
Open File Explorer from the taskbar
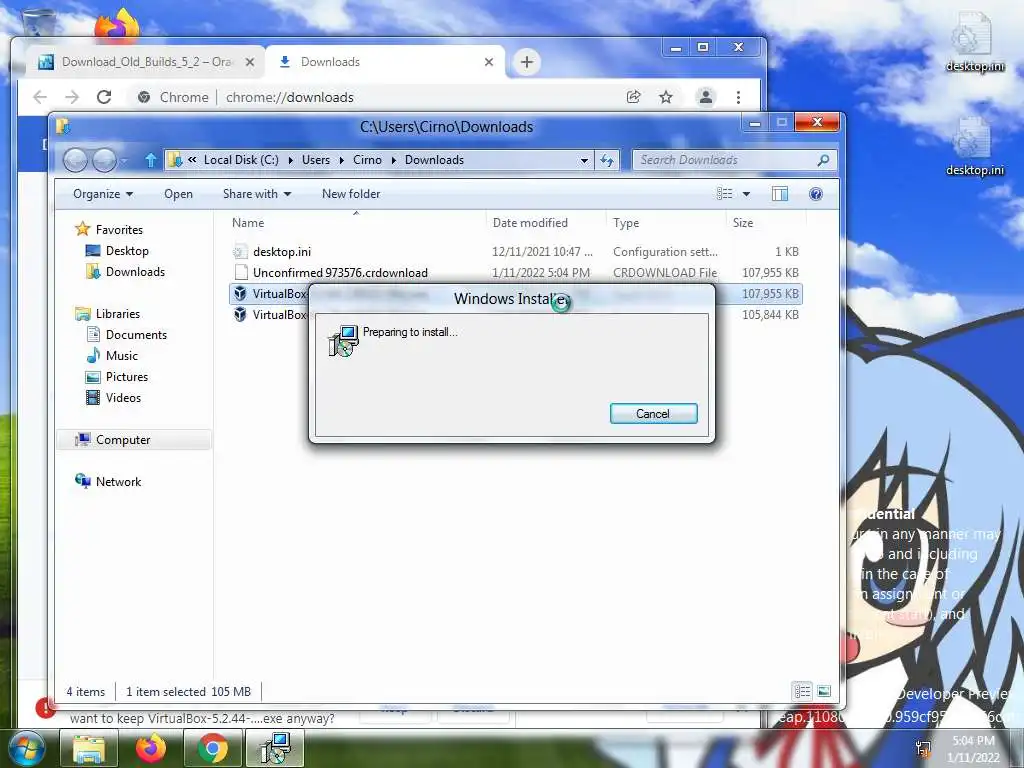tap(89, 748)
